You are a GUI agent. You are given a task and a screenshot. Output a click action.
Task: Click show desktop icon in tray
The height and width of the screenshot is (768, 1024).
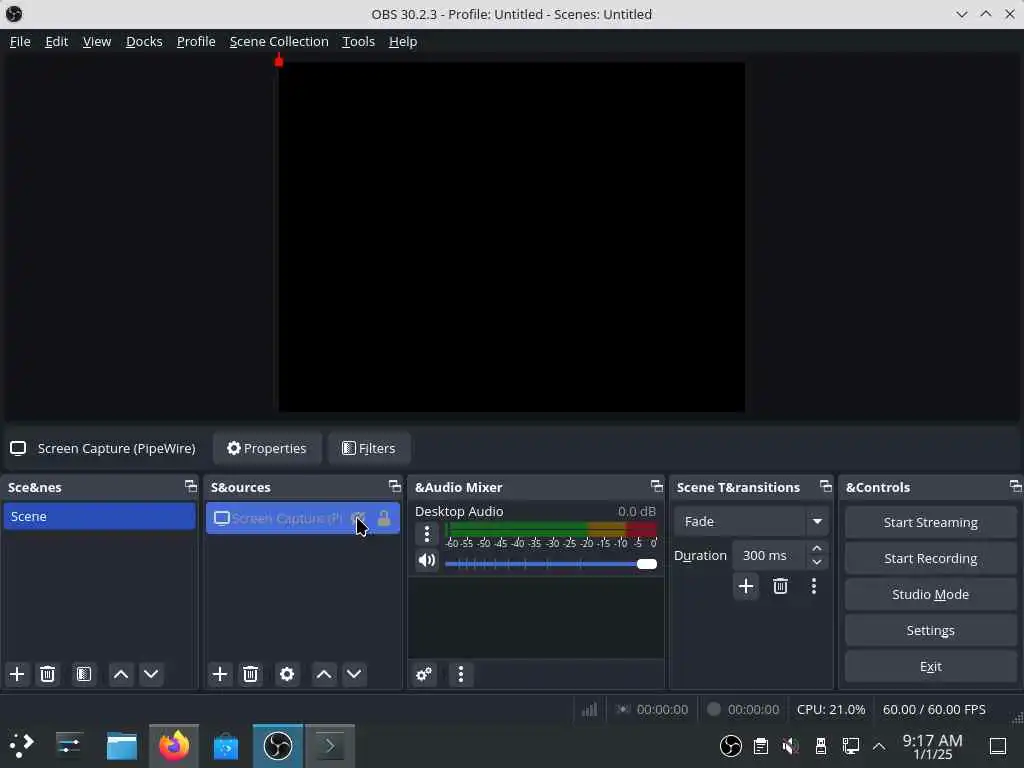tap(997, 745)
